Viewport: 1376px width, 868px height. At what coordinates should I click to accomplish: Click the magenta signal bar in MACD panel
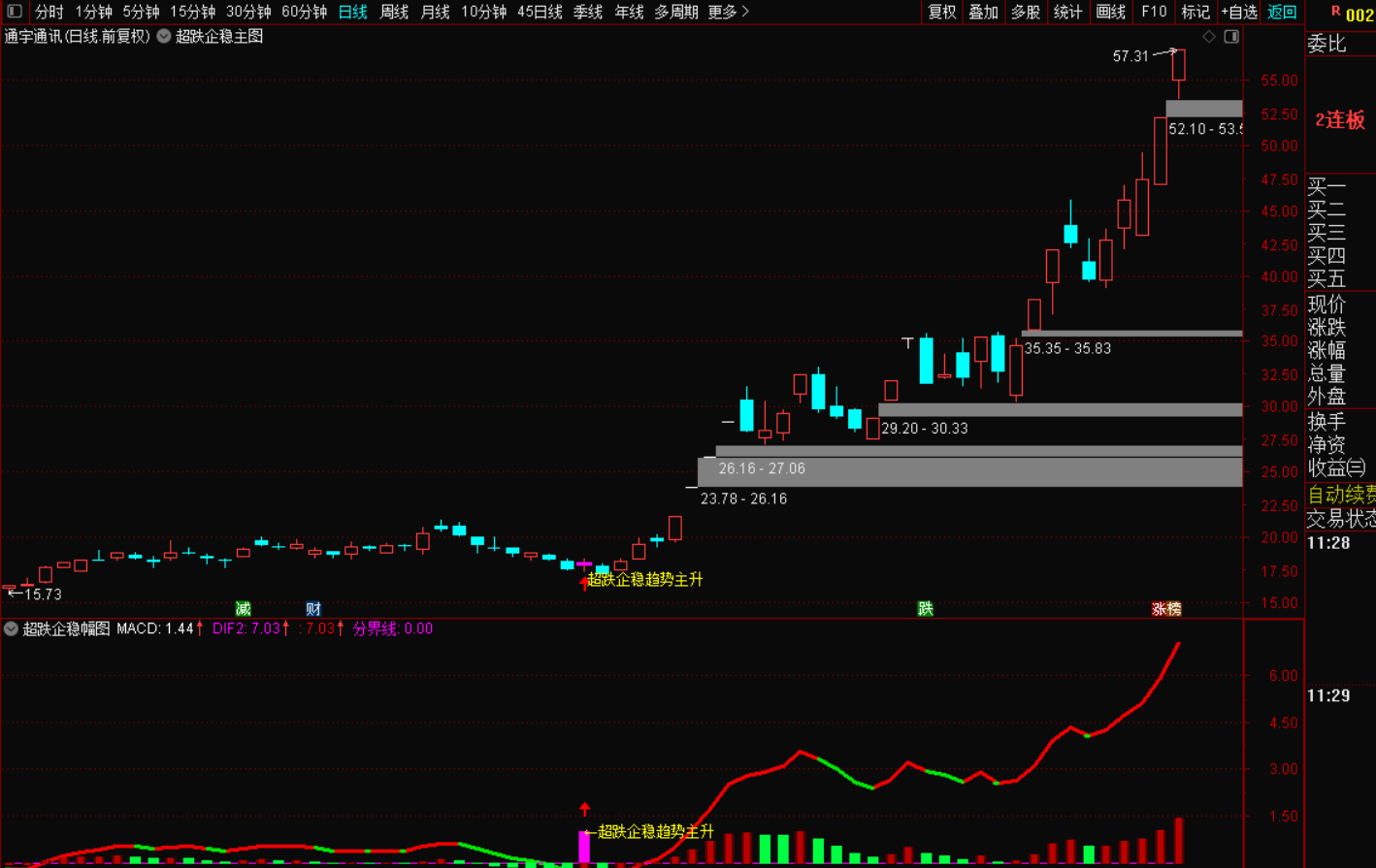coord(584,847)
